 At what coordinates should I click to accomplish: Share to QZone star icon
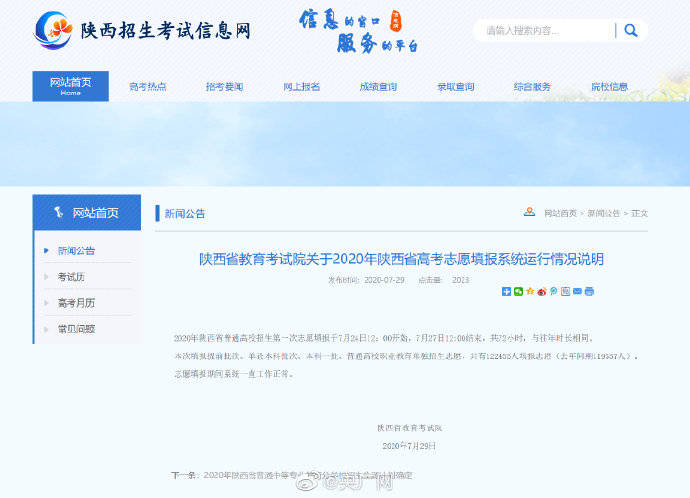tap(530, 291)
